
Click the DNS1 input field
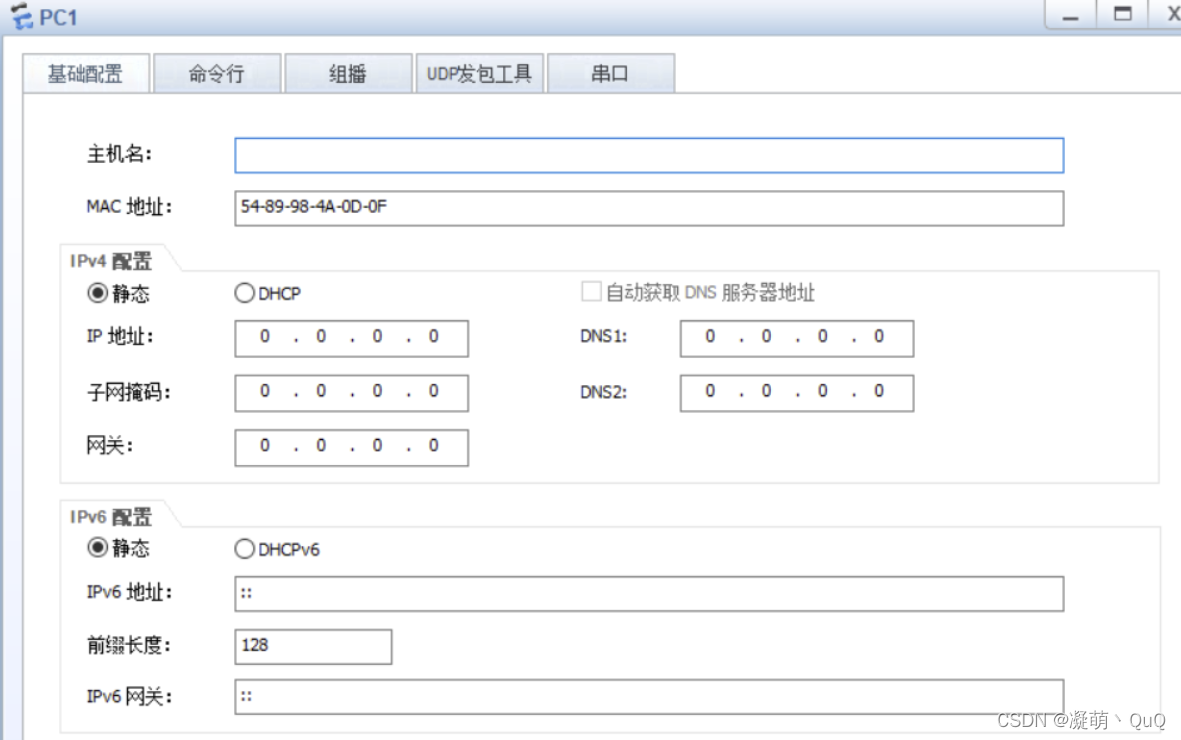tap(797, 338)
